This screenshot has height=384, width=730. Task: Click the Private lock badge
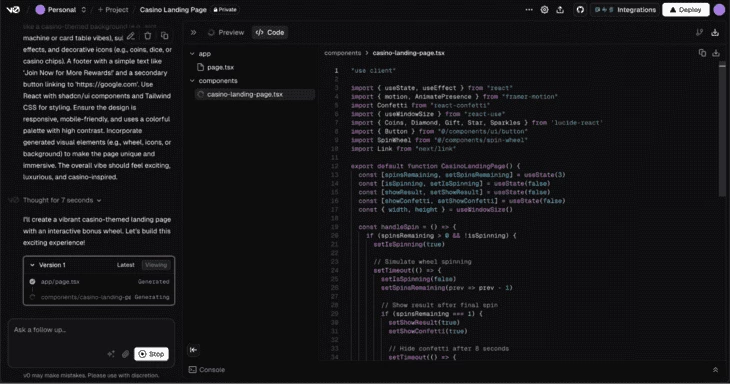click(225, 10)
